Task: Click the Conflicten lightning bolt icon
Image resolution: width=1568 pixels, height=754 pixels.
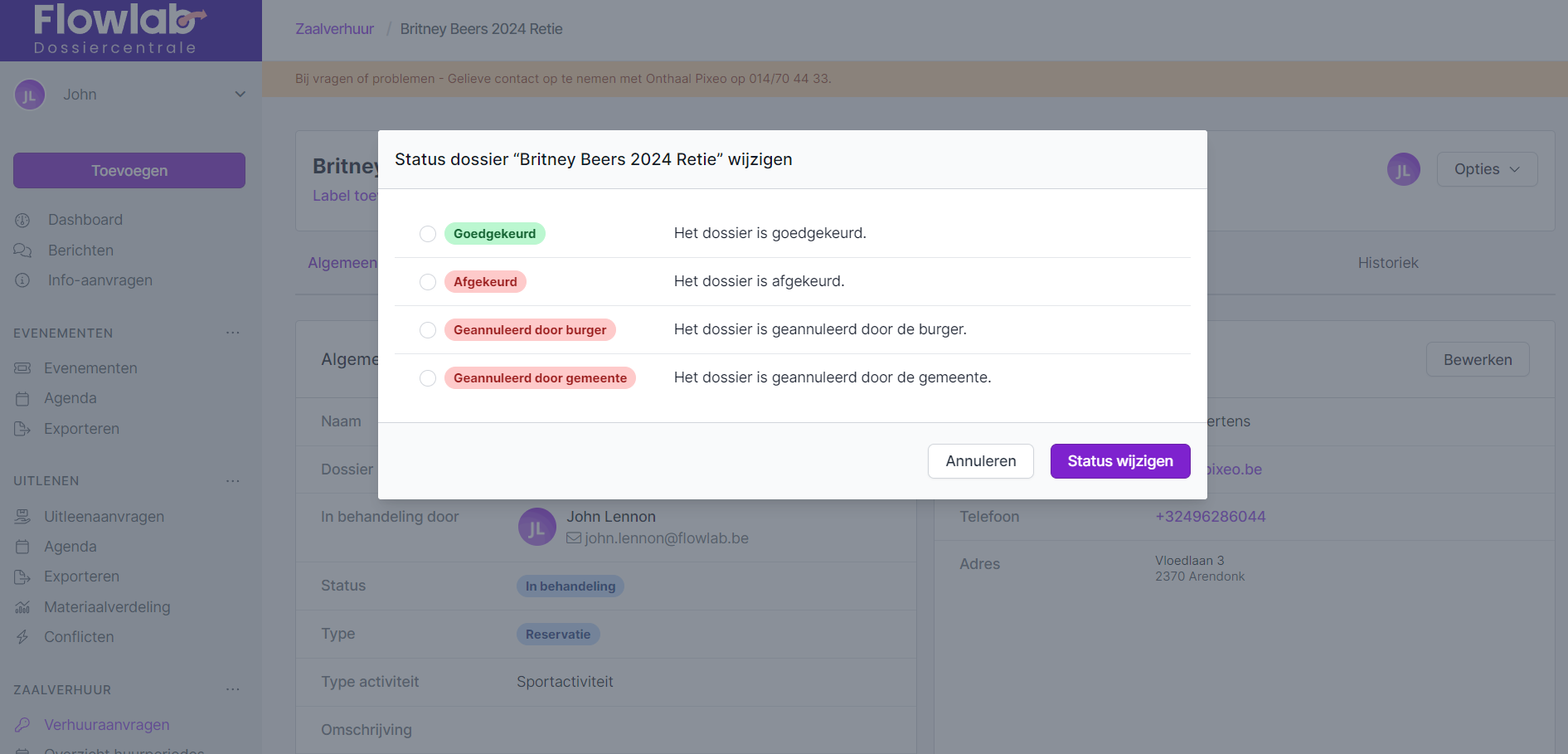Action: 22,637
